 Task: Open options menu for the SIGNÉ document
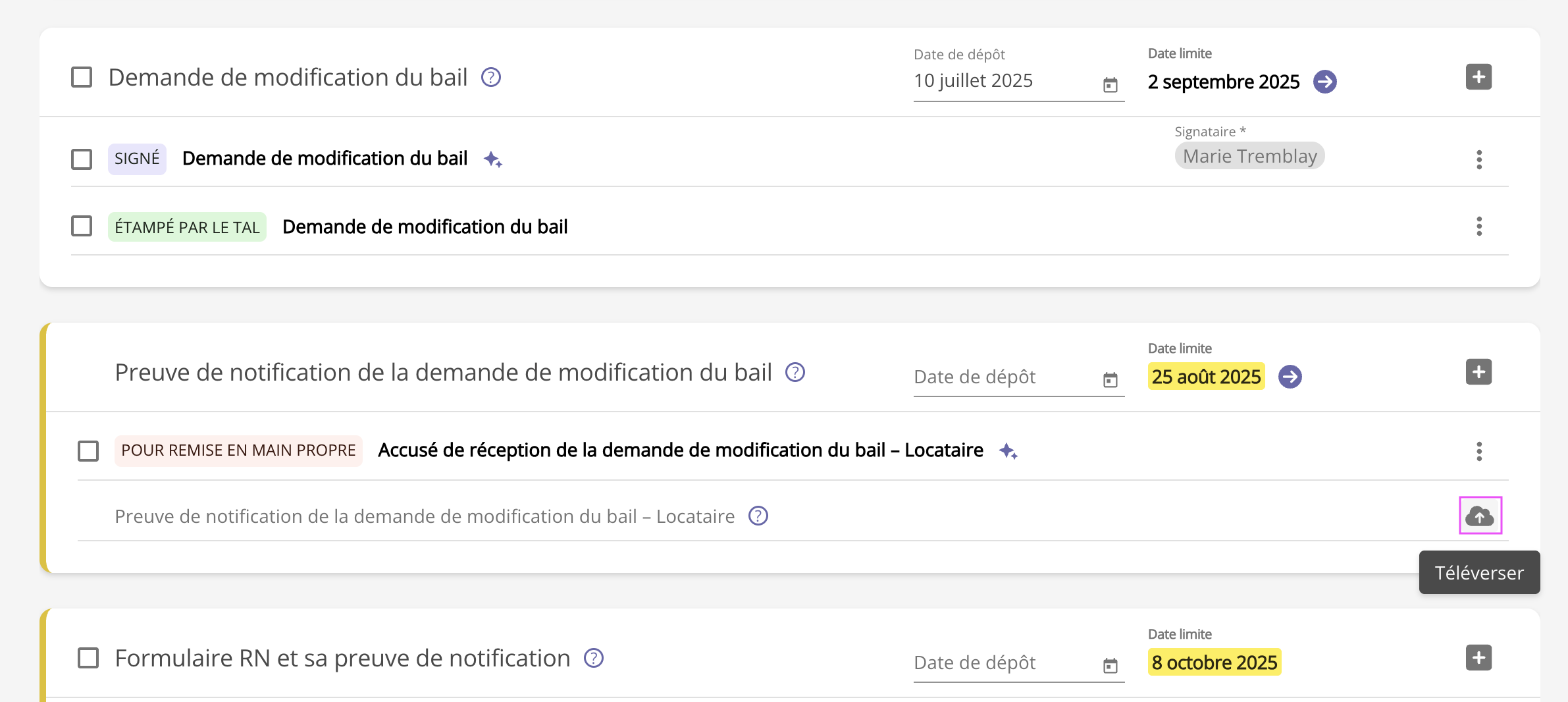(1479, 159)
